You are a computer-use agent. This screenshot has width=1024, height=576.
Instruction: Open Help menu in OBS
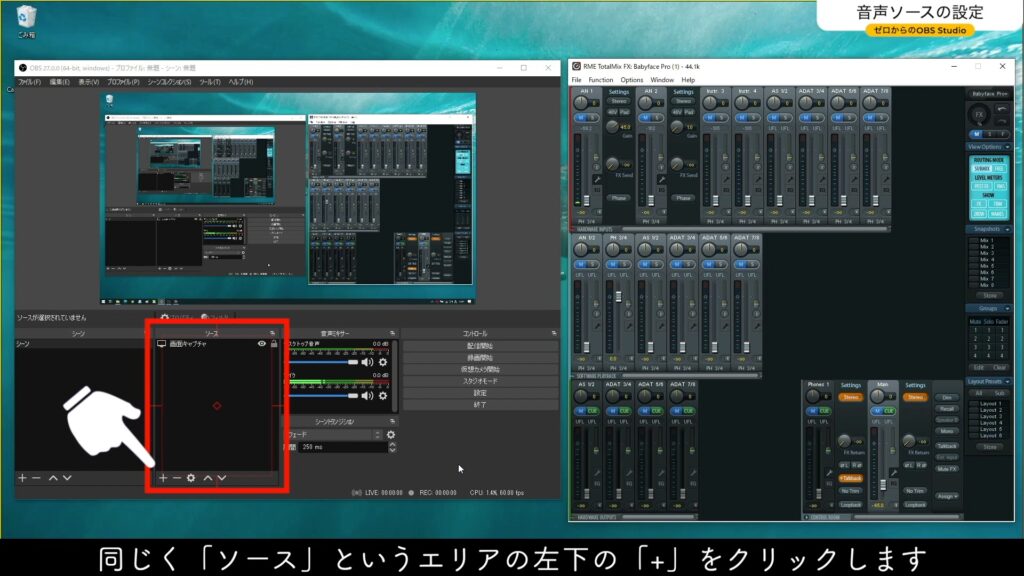(x=240, y=82)
